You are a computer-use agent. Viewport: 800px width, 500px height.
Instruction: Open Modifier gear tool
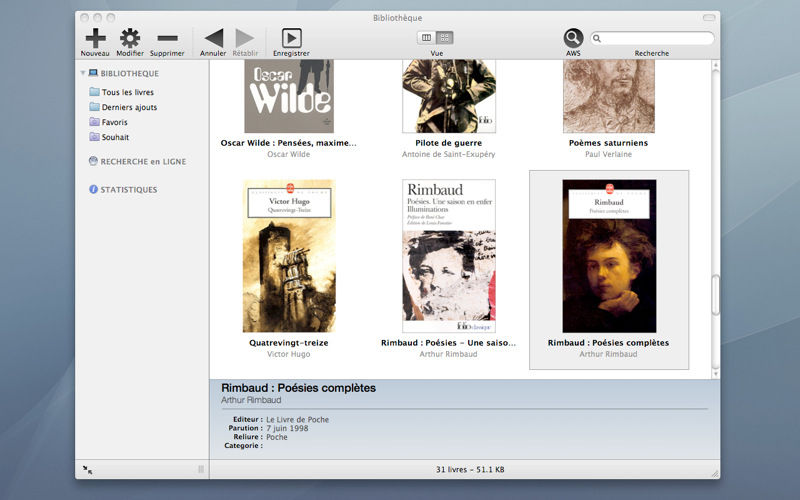pos(130,38)
